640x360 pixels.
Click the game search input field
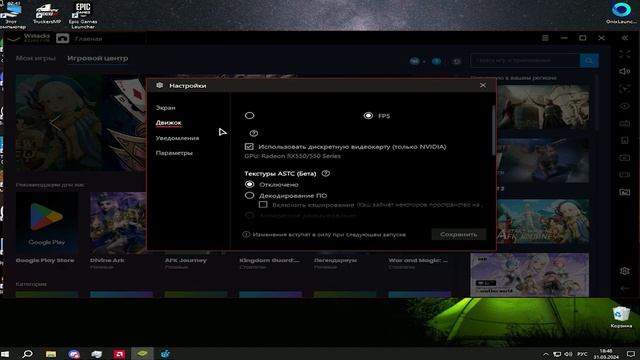(525, 60)
